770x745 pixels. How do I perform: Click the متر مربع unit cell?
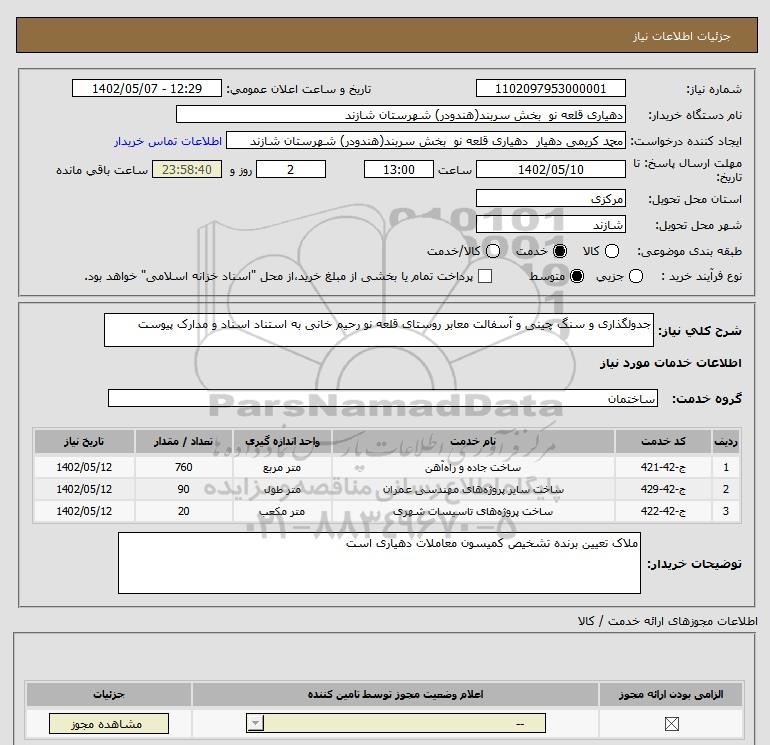(x=282, y=467)
